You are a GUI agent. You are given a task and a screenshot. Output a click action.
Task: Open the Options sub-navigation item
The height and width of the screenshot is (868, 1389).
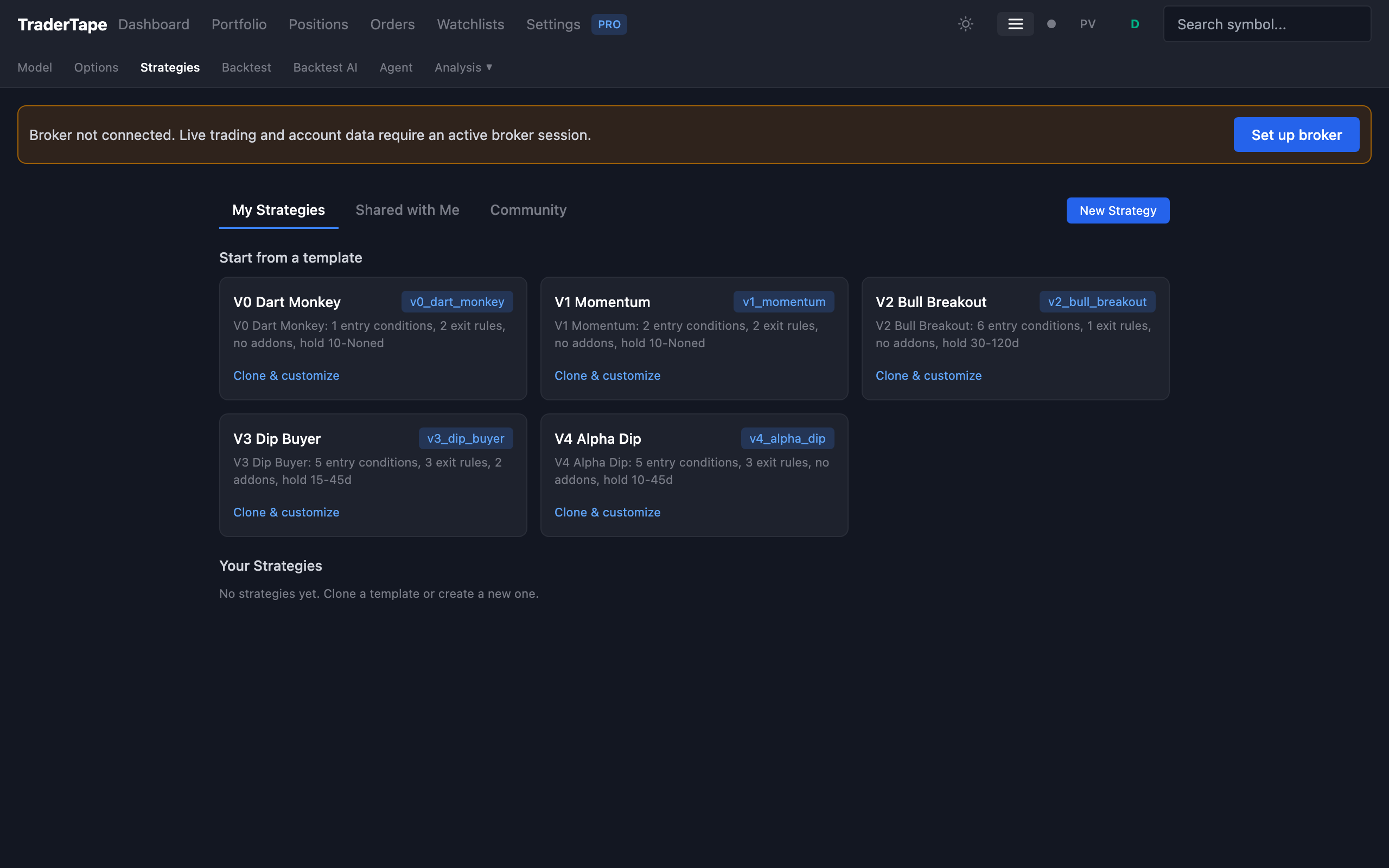[96, 68]
